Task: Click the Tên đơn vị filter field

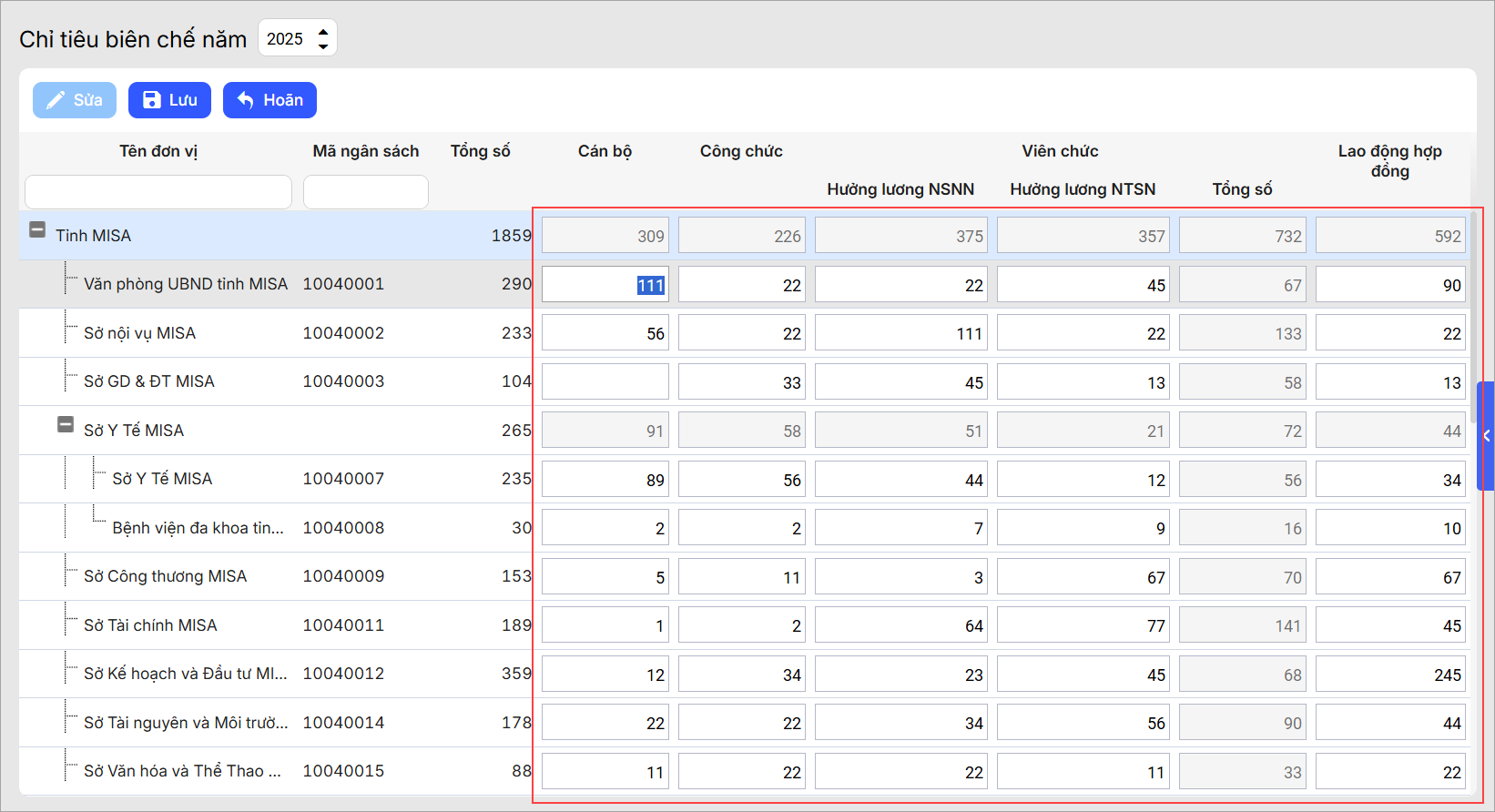Action: [x=158, y=192]
